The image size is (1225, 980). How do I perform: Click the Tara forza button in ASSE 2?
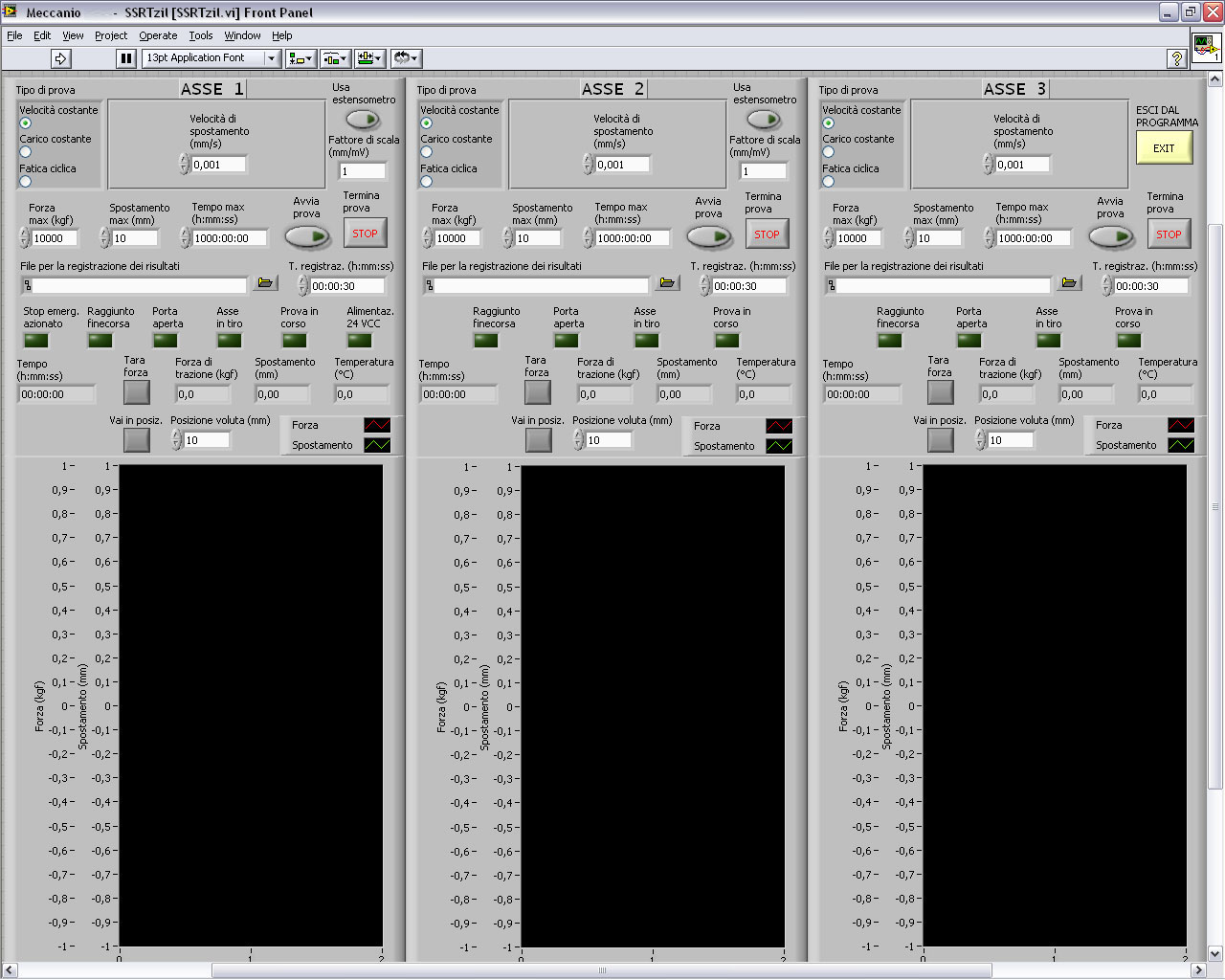538,392
